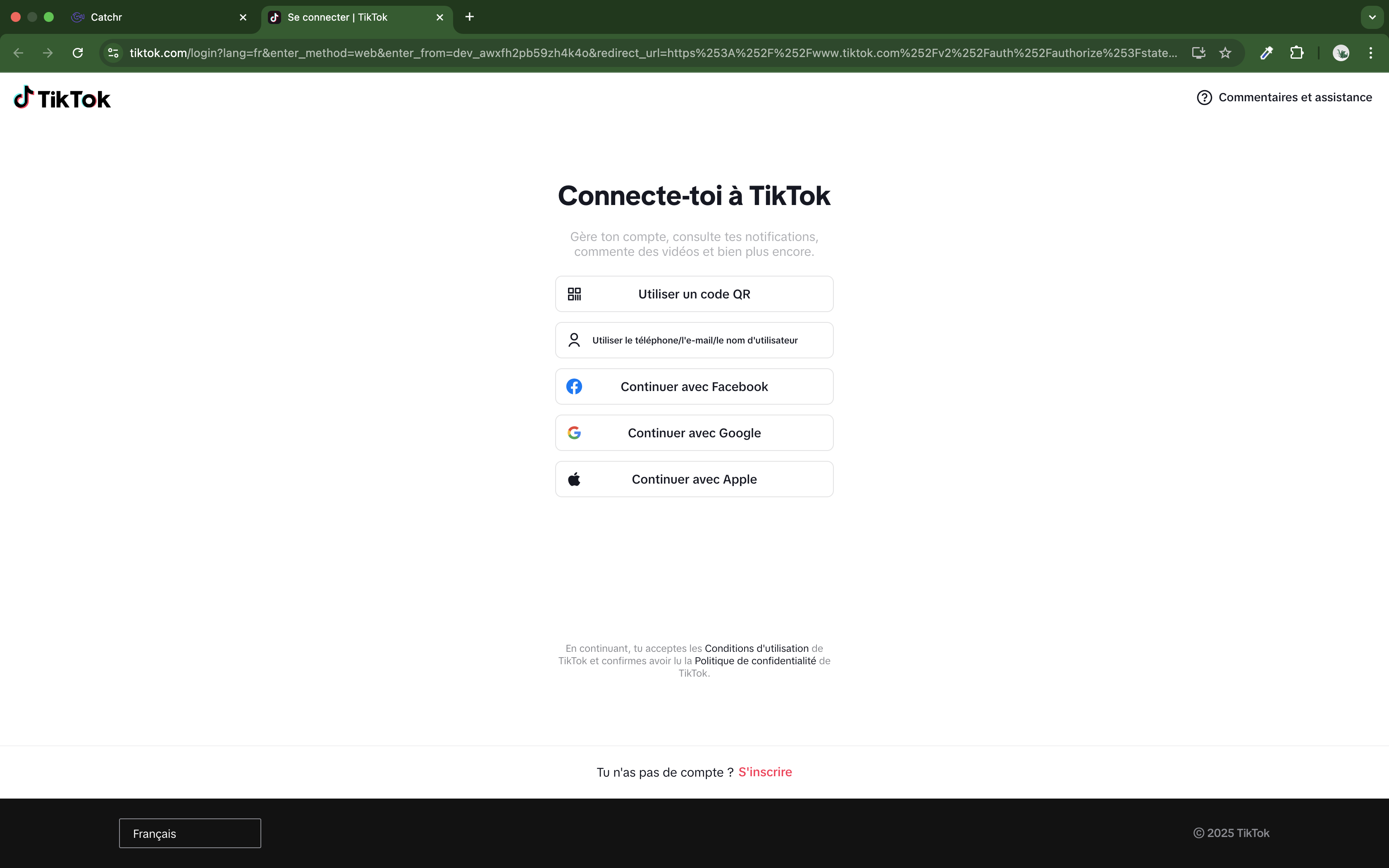Open the Extensions puzzle icon
Image resolution: width=1389 pixels, height=868 pixels.
click(1296, 53)
